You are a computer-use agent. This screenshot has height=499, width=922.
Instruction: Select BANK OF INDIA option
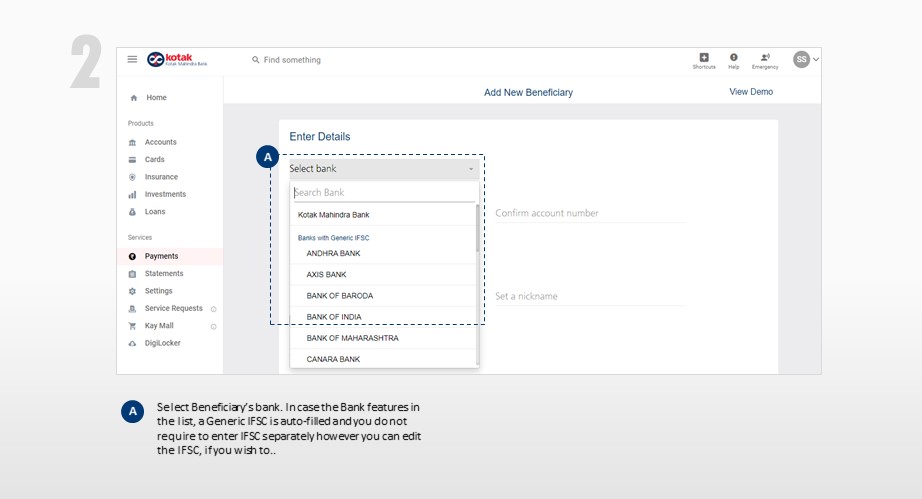(x=383, y=317)
